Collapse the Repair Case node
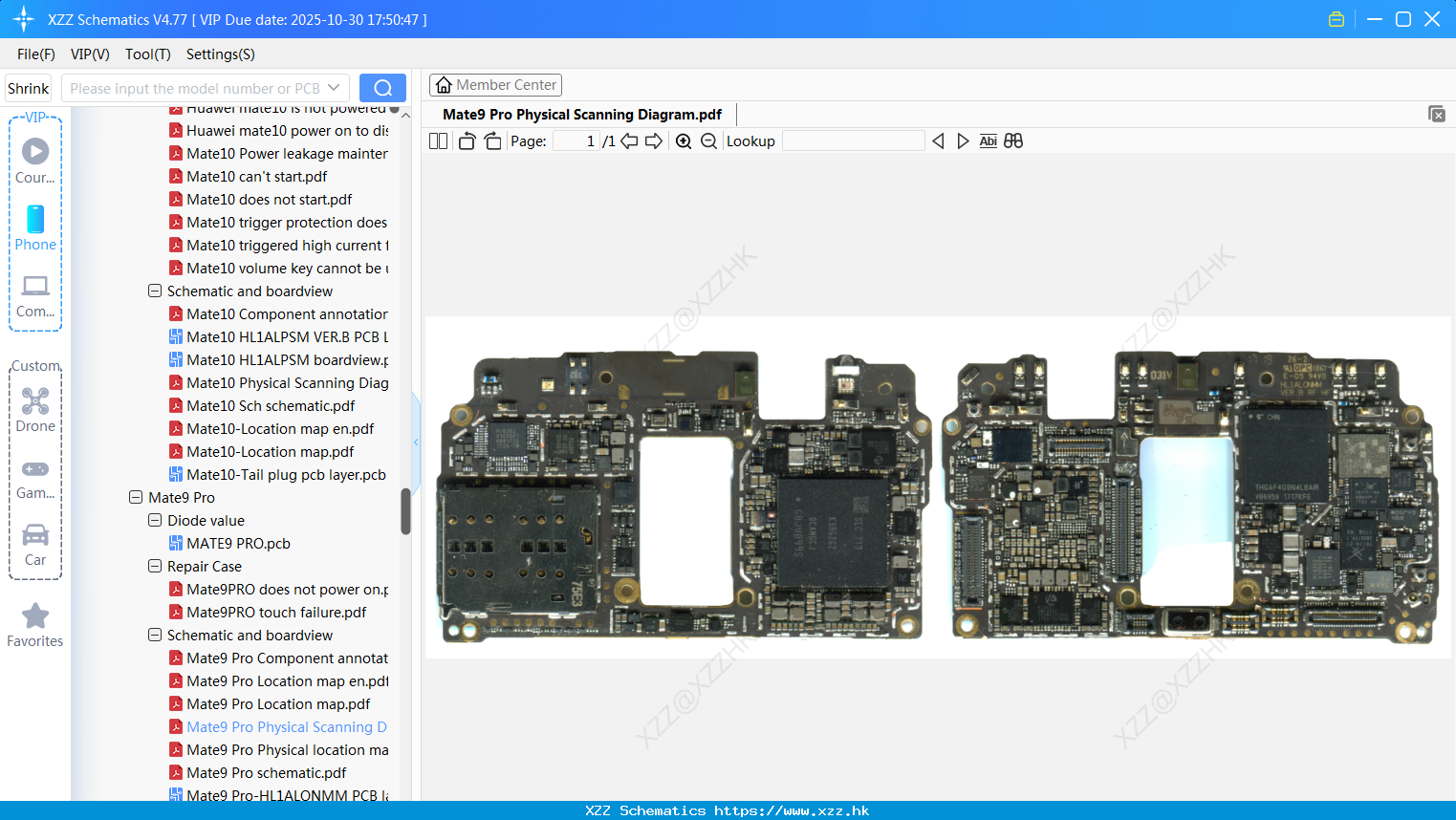Screen dimensions: 1456x820 point(155,566)
